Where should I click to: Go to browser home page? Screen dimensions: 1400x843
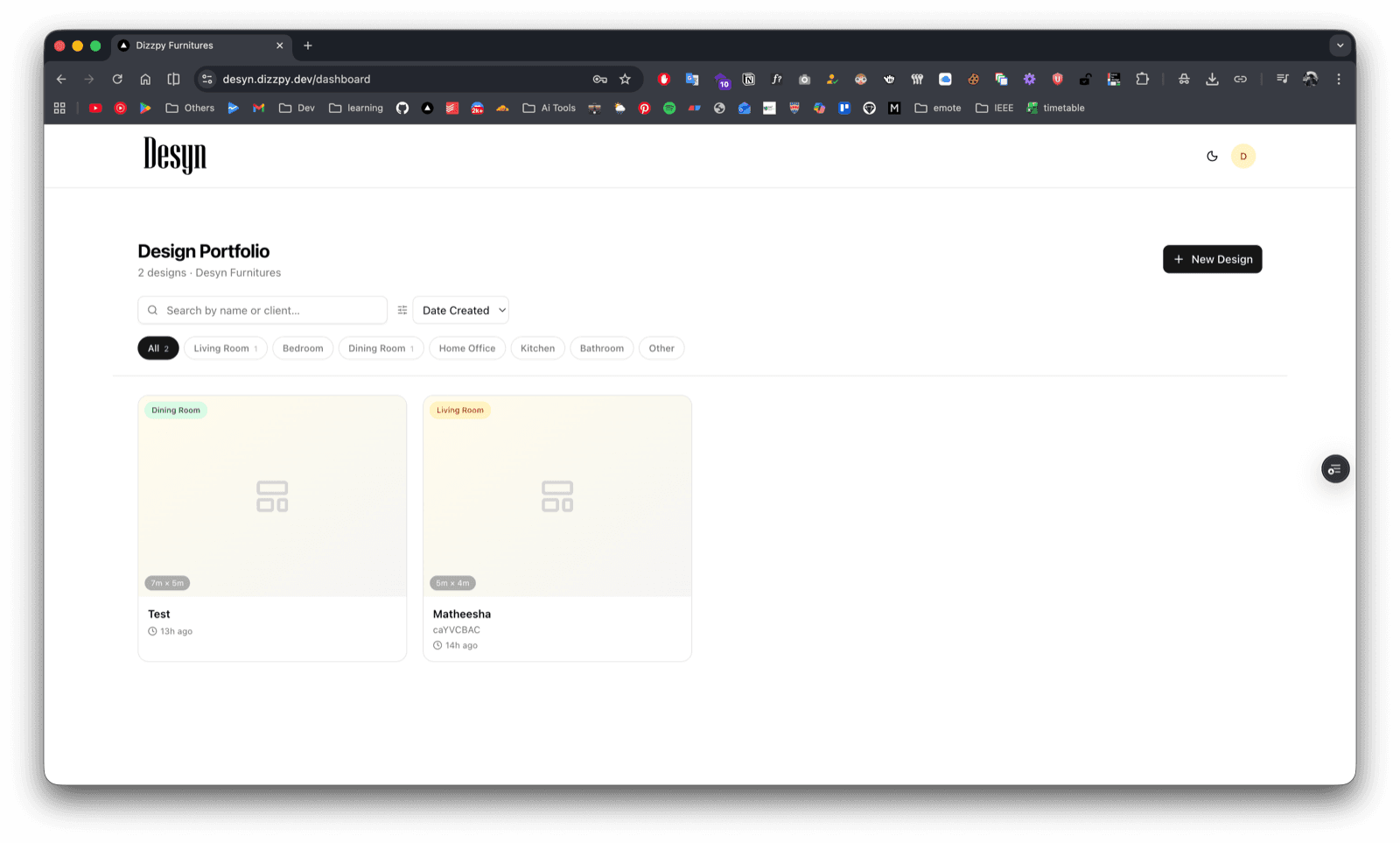pyautogui.click(x=145, y=79)
